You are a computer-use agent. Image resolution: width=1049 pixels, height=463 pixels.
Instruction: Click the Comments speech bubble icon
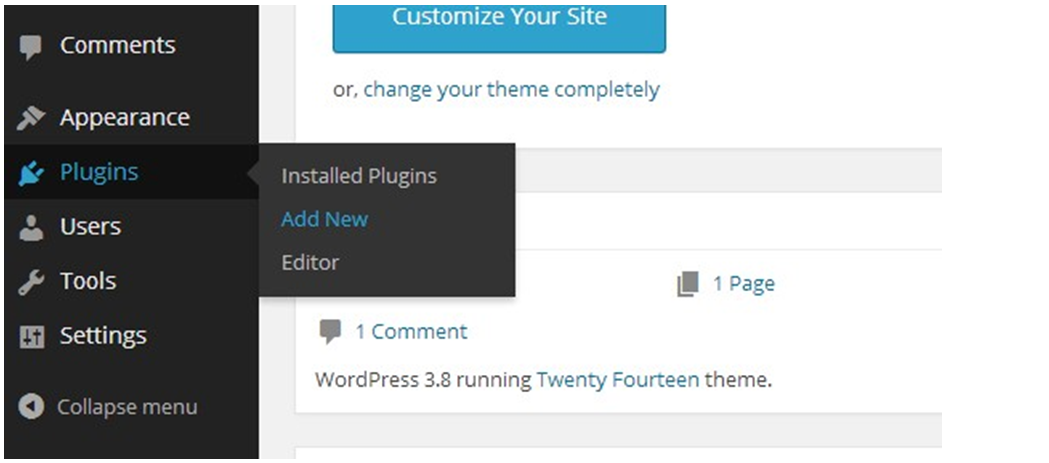(30, 47)
